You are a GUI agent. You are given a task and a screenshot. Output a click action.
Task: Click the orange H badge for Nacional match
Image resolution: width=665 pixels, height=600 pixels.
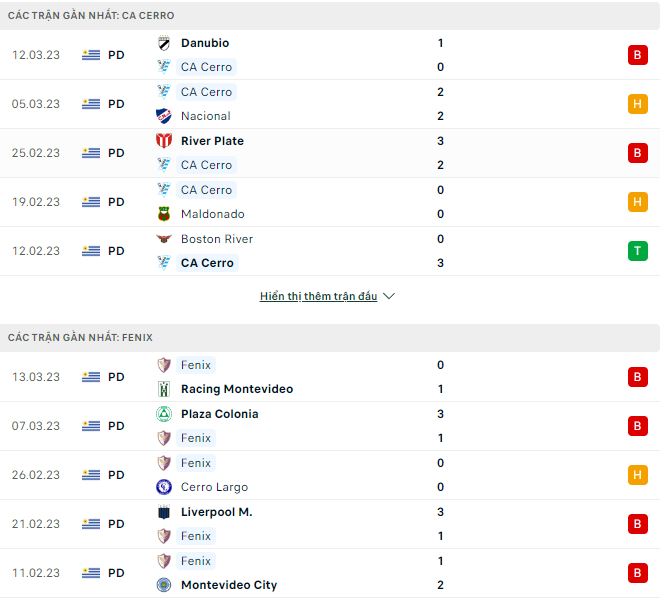coord(638,104)
